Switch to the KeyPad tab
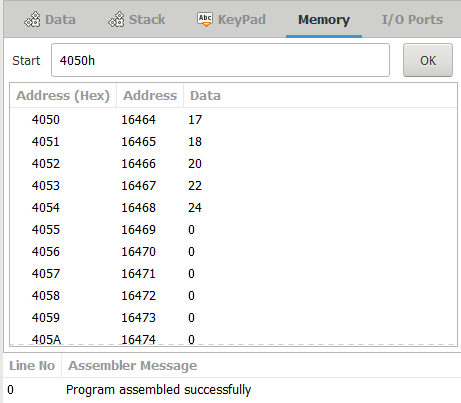461x403 pixels. (231, 20)
